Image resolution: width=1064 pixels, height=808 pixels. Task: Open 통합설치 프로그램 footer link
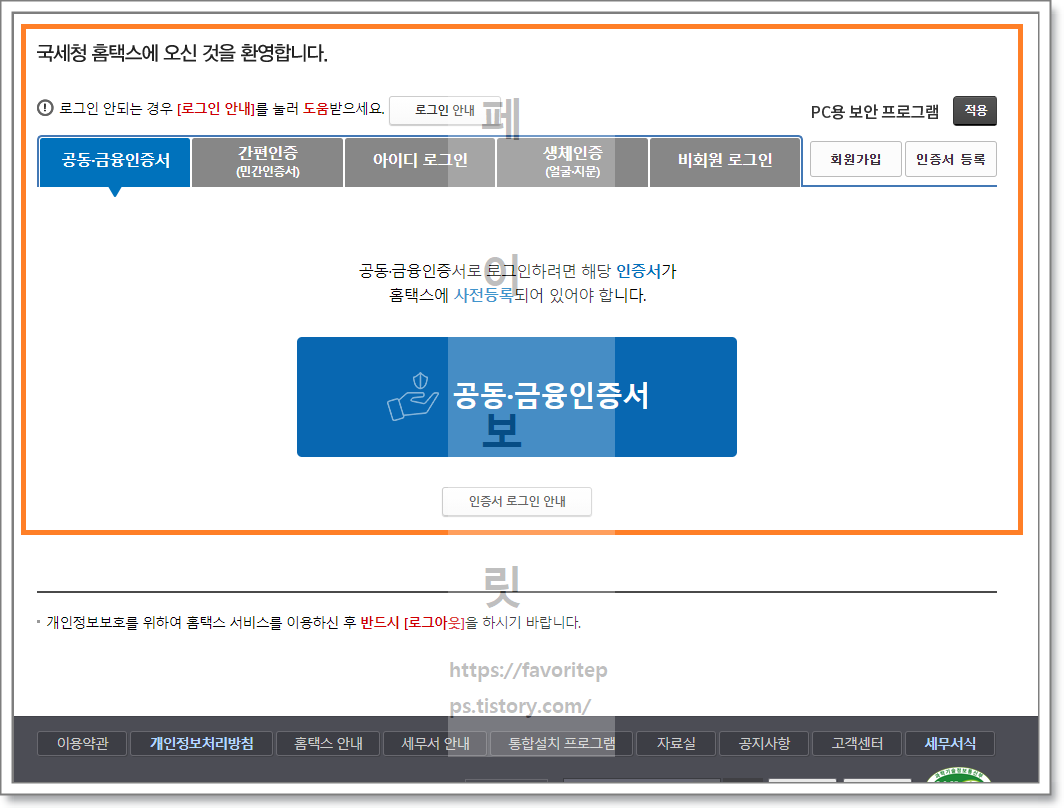(x=562, y=744)
